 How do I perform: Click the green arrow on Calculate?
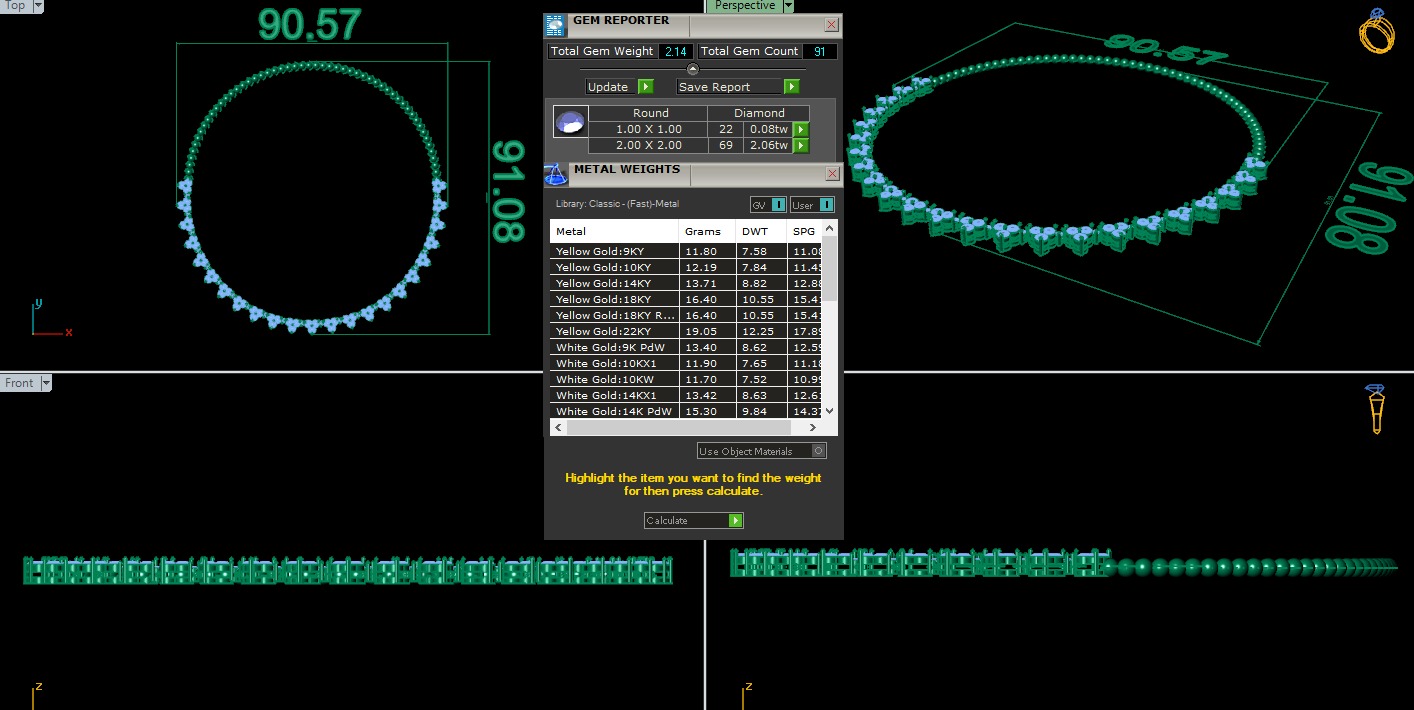coord(736,520)
